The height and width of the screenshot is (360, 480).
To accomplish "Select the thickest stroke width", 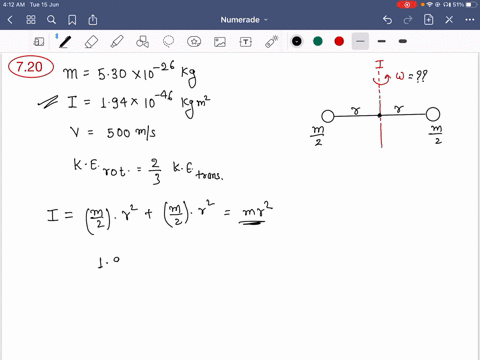I will [403, 41].
